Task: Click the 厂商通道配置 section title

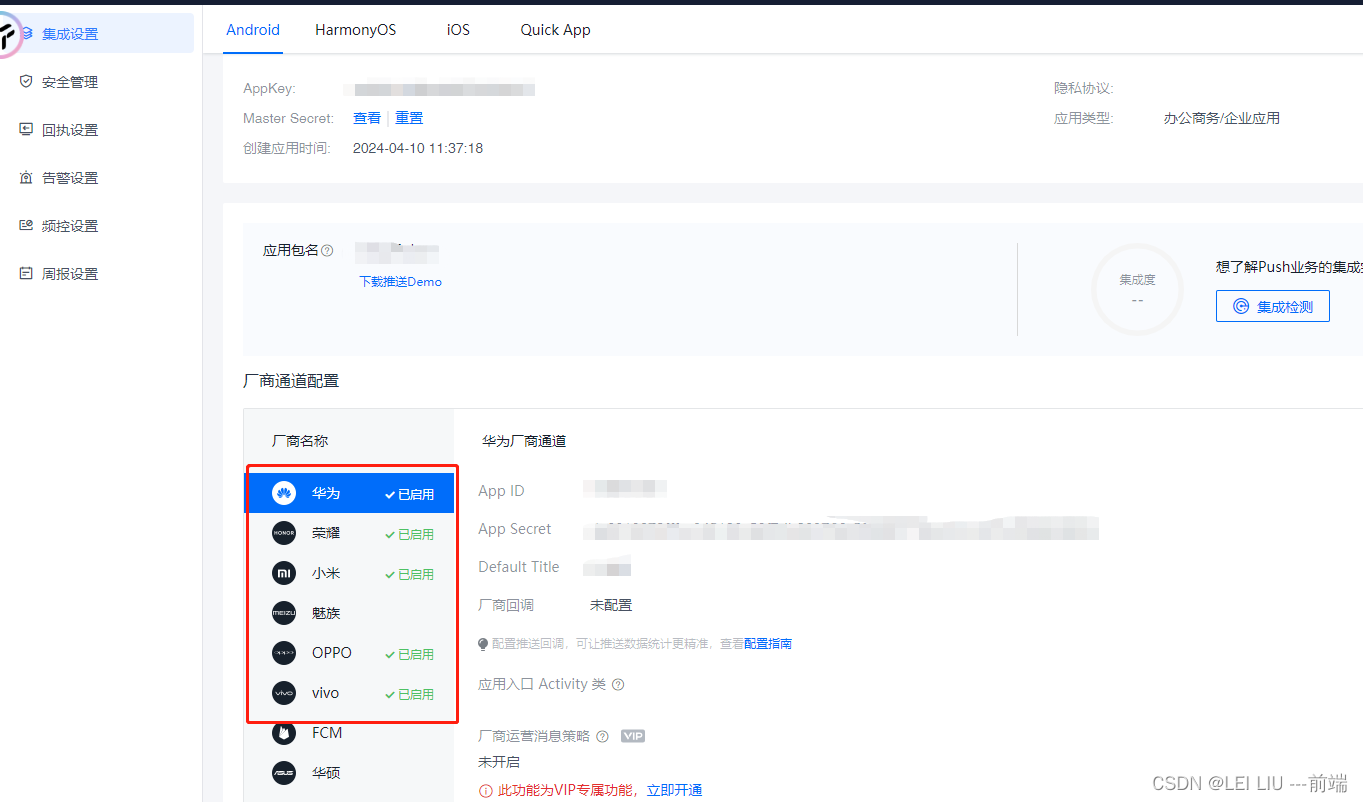Action: pyautogui.click(x=291, y=381)
